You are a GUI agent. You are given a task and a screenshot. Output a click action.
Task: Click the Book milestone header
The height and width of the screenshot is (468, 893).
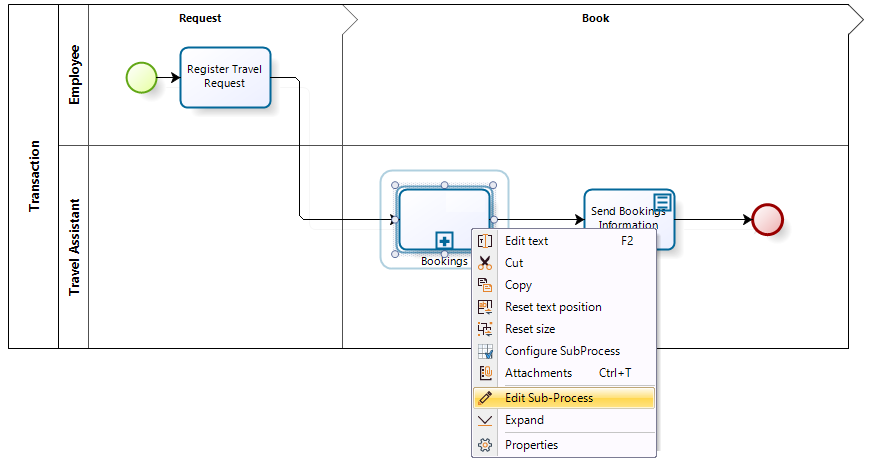595,18
